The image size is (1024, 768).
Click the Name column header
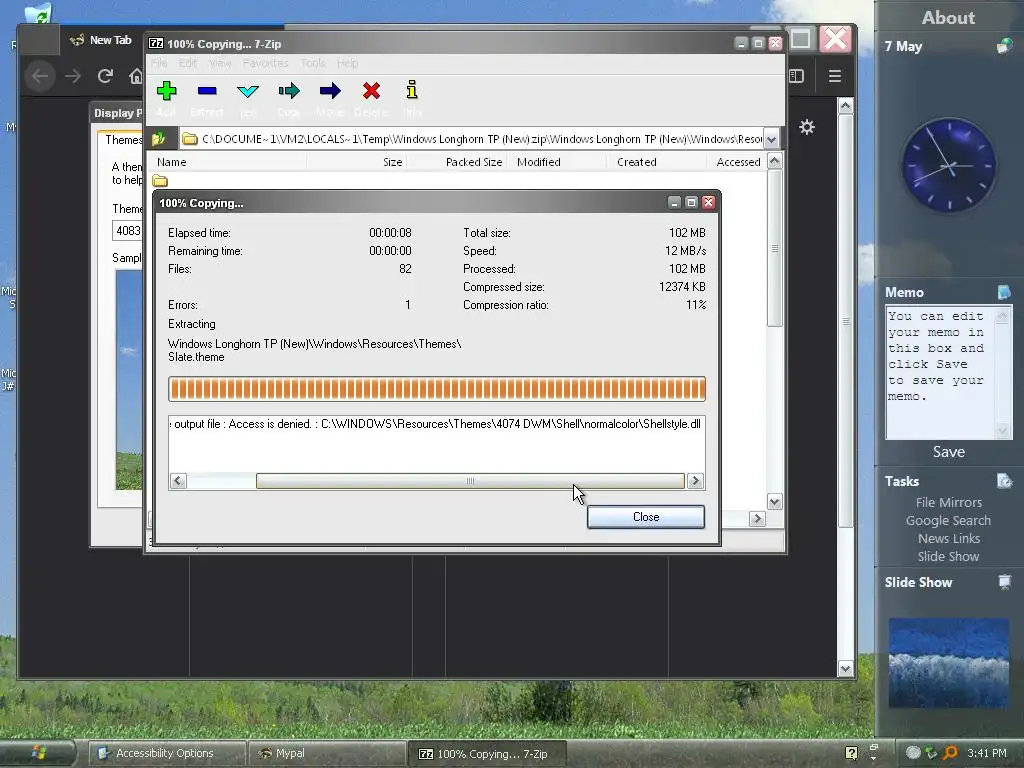[226, 162]
